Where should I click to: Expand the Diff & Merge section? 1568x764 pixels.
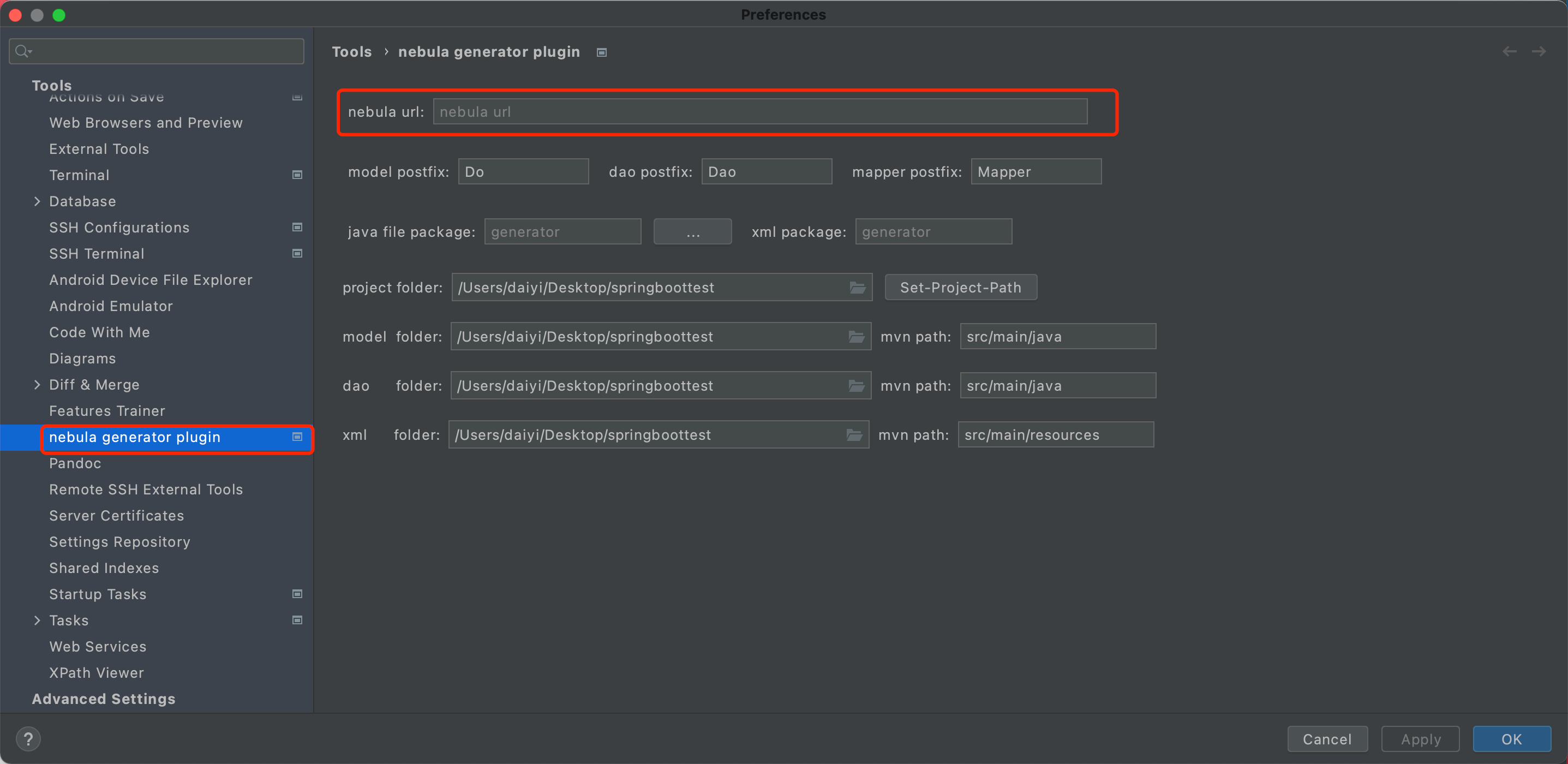pos(37,384)
